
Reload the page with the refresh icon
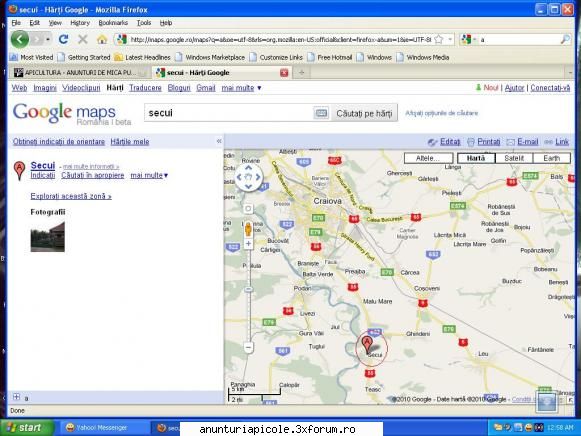tap(63, 39)
